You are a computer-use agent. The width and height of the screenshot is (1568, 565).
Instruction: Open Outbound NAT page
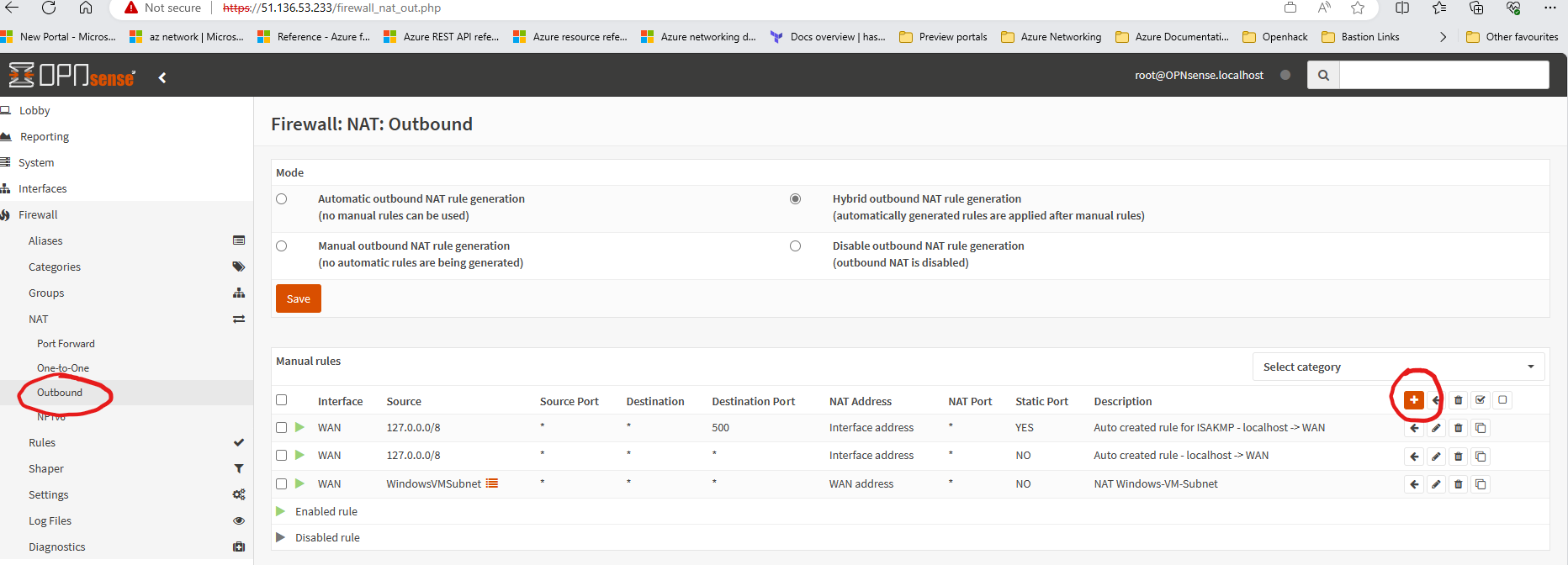(126, 393)
